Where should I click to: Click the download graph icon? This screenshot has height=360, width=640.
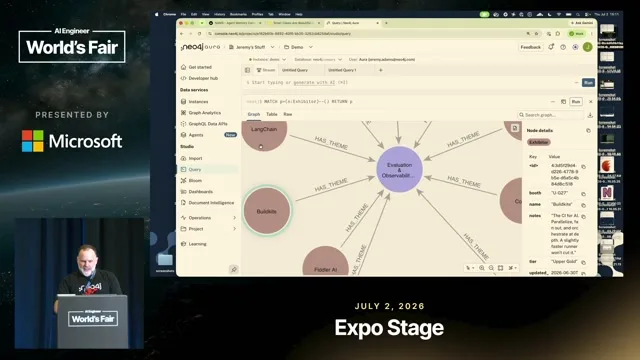click(590, 115)
